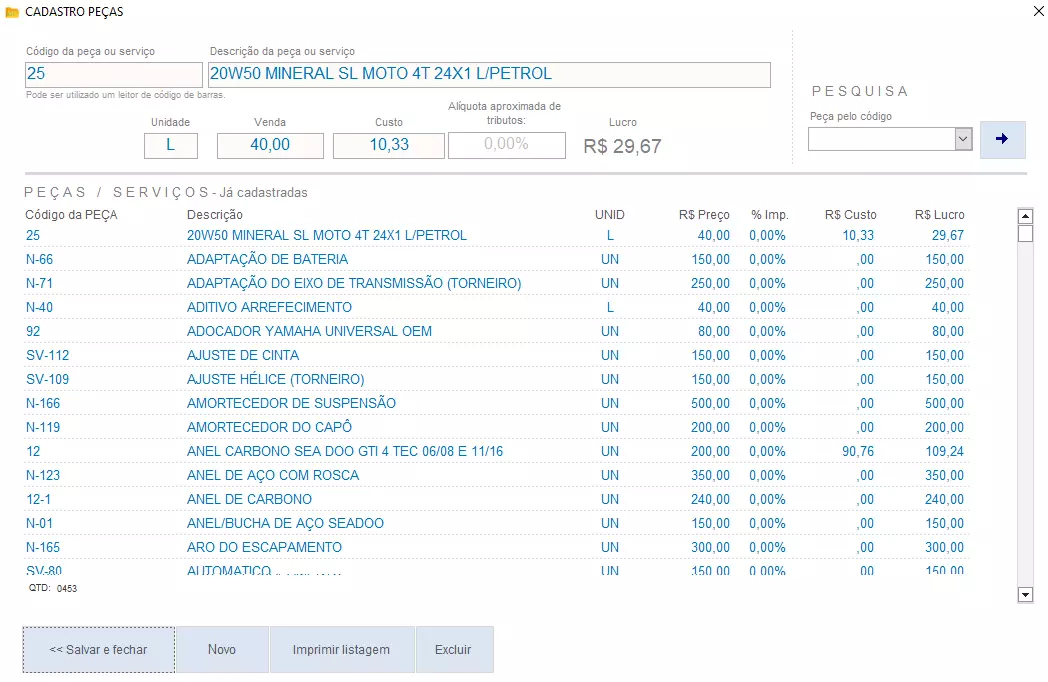Click part code 'N-166'
The height and width of the screenshot is (682, 1048).
click(x=43, y=404)
